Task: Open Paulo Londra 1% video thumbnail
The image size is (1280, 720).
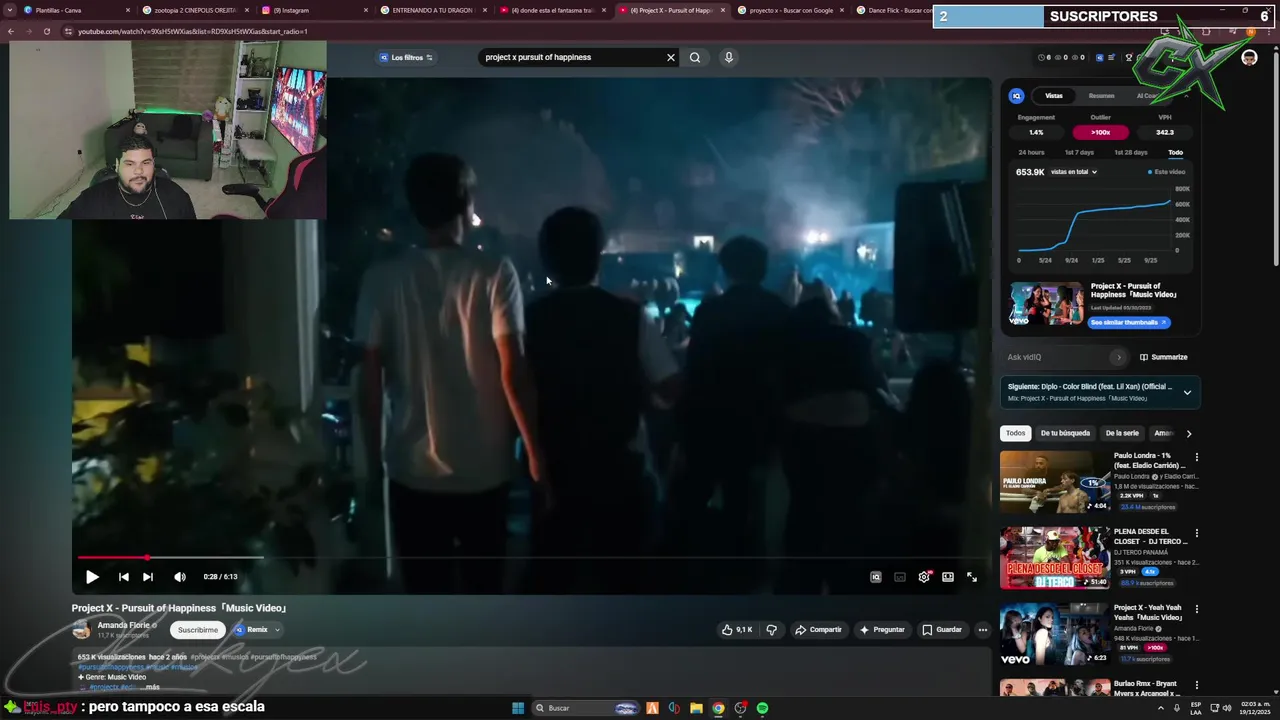Action: click(x=1055, y=482)
